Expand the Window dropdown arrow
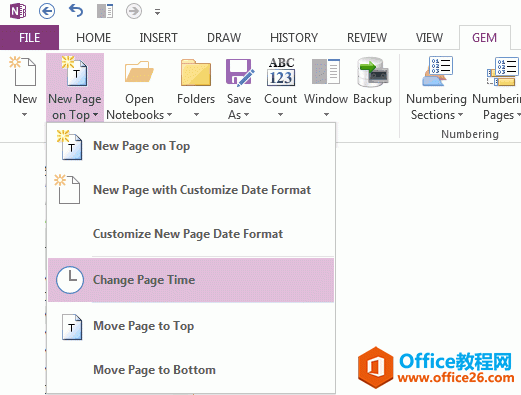 (x=326, y=115)
